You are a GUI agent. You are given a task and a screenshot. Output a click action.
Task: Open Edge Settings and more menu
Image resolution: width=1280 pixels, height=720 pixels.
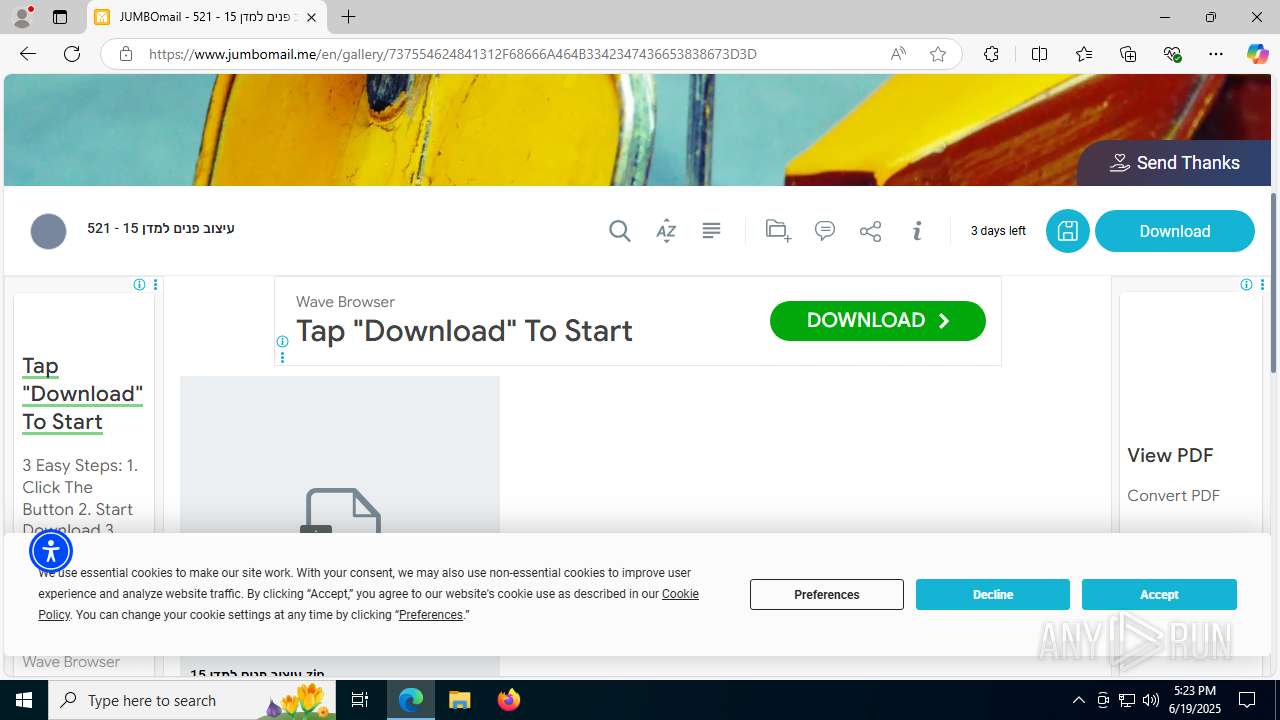coord(1216,54)
